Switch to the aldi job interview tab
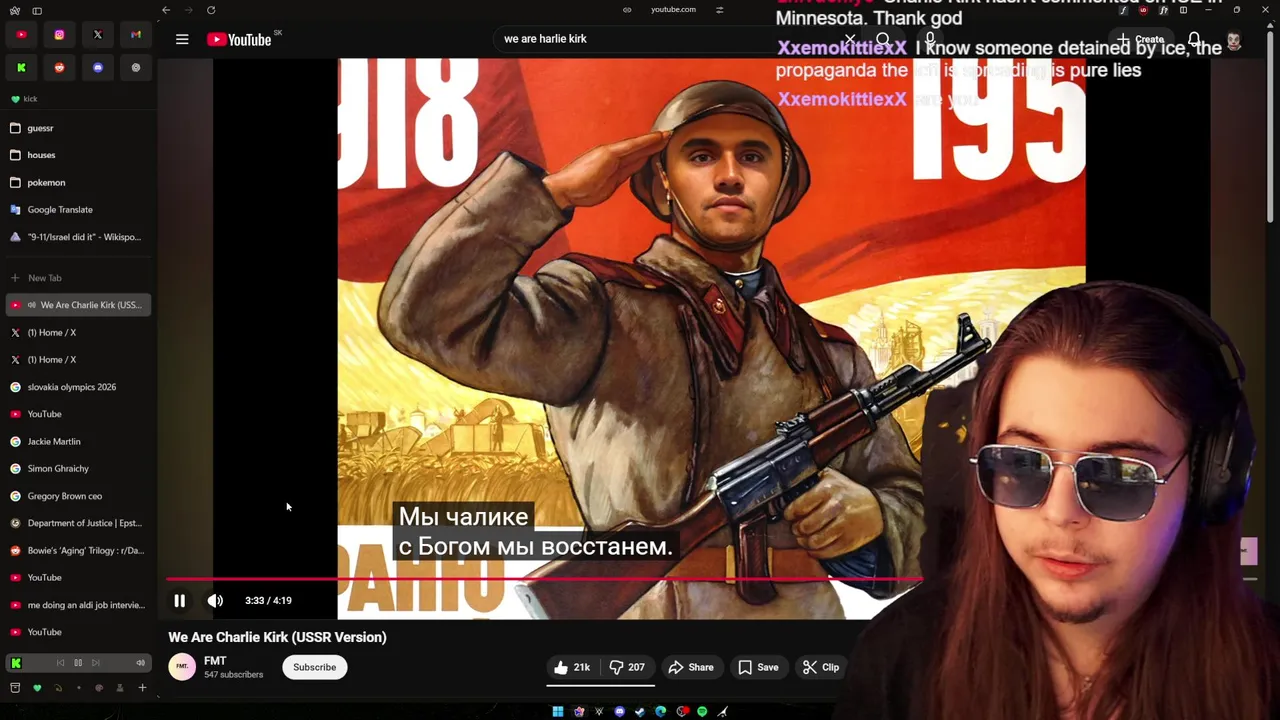Screen dimensions: 1280x720 click(x=79, y=605)
